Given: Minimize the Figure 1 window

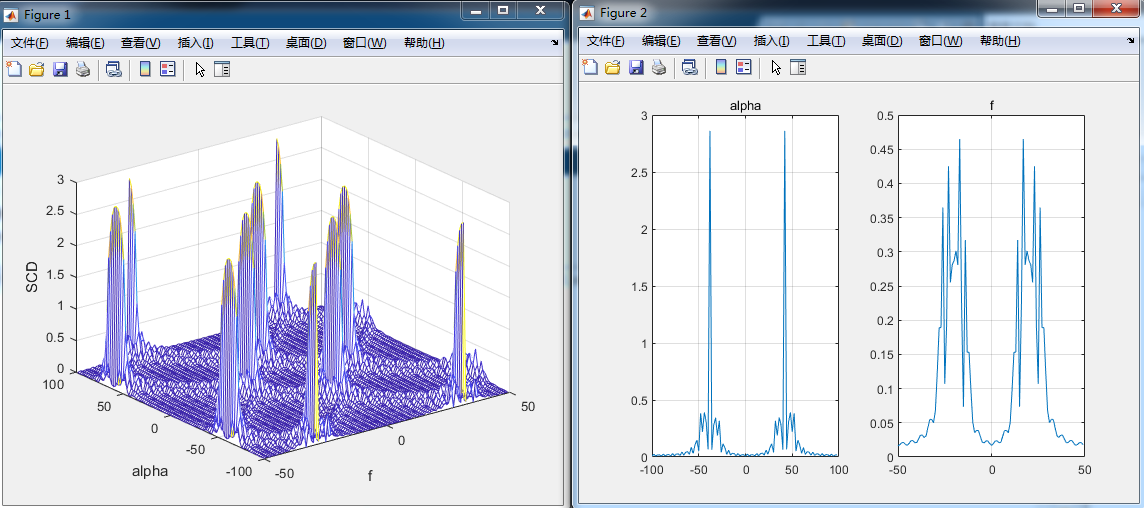Looking at the screenshot, I should pos(477,10).
